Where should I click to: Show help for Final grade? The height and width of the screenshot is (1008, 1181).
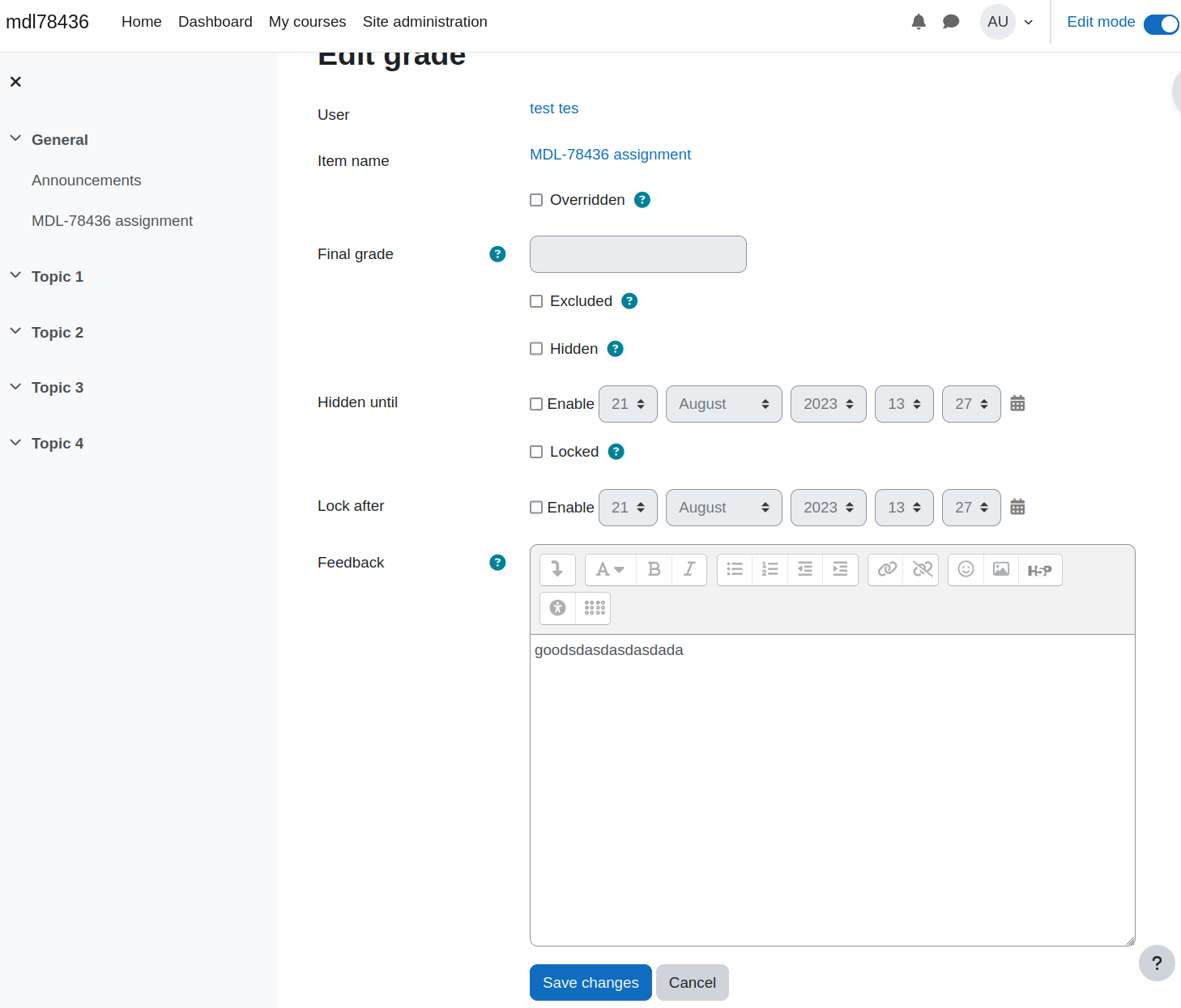(498, 254)
